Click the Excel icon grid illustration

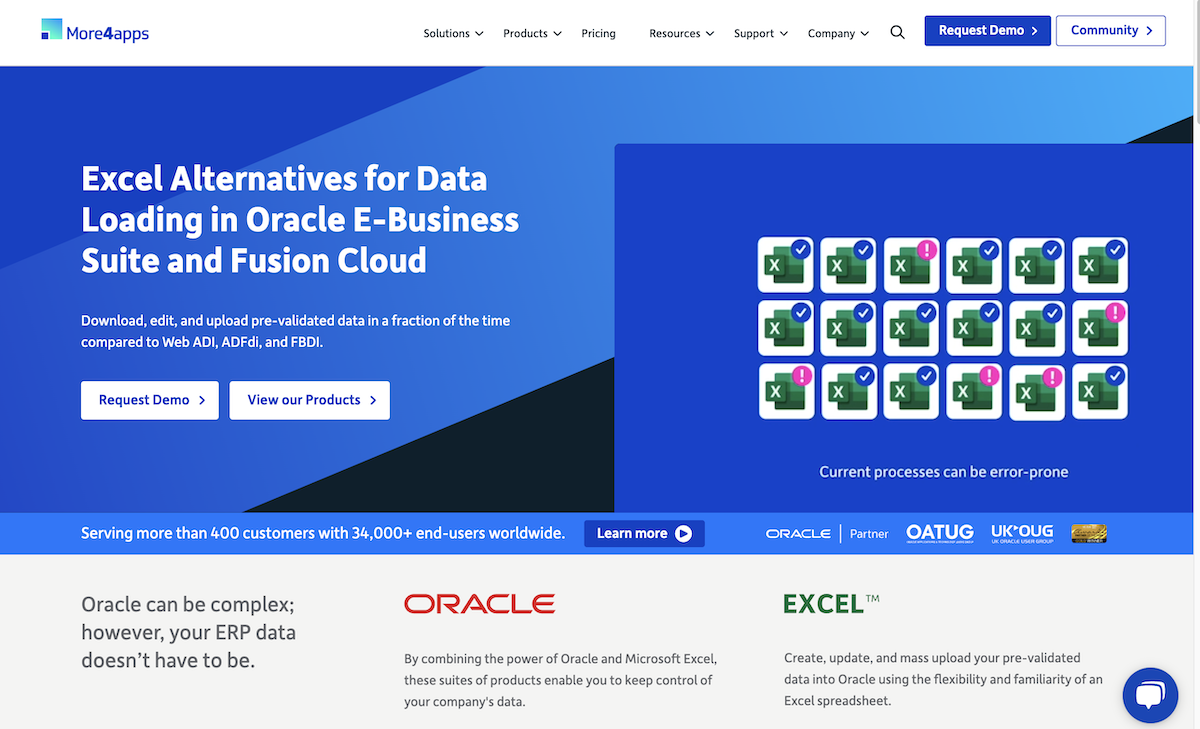(x=942, y=328)
